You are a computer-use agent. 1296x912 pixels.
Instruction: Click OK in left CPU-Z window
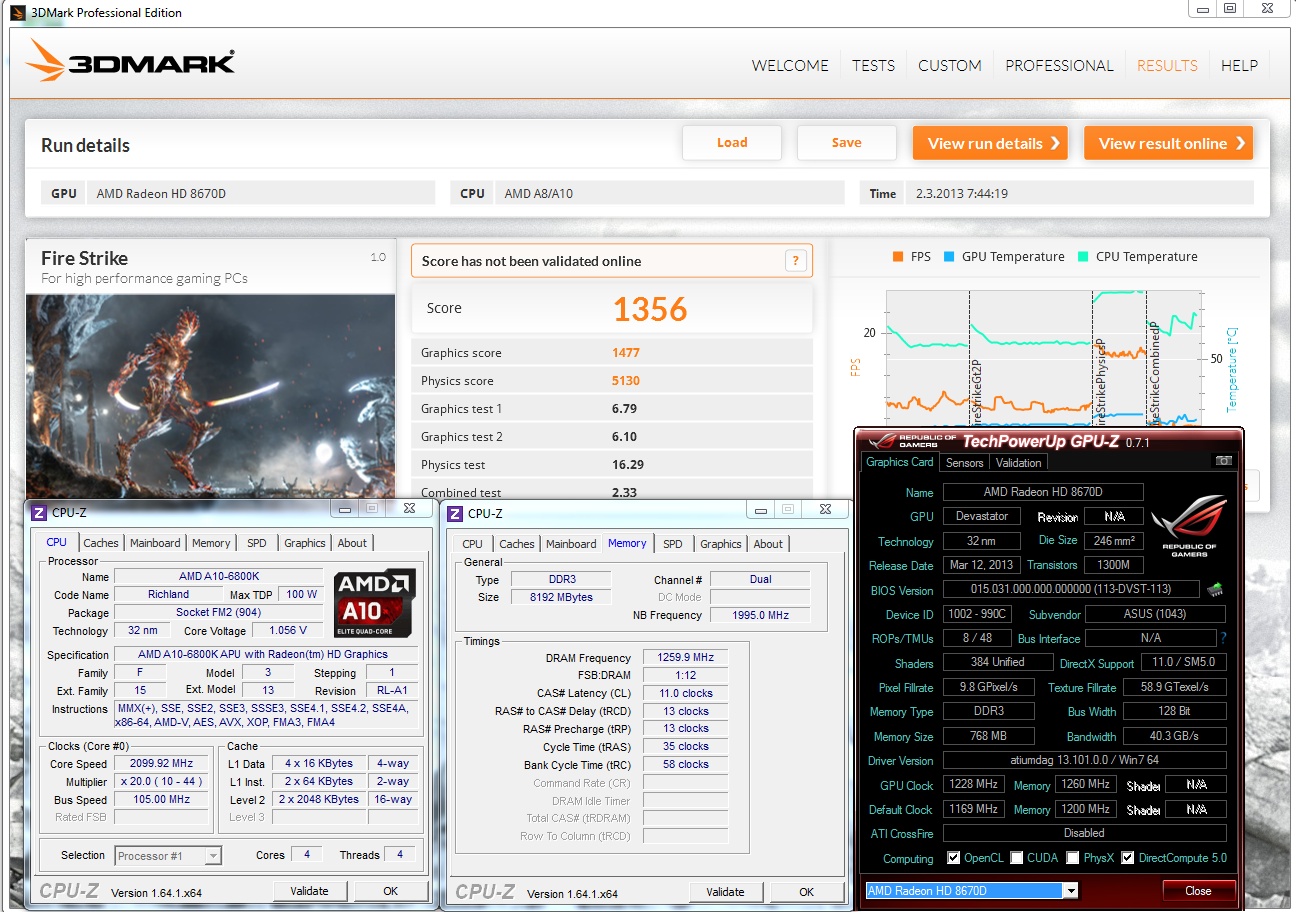coord(390,891)
